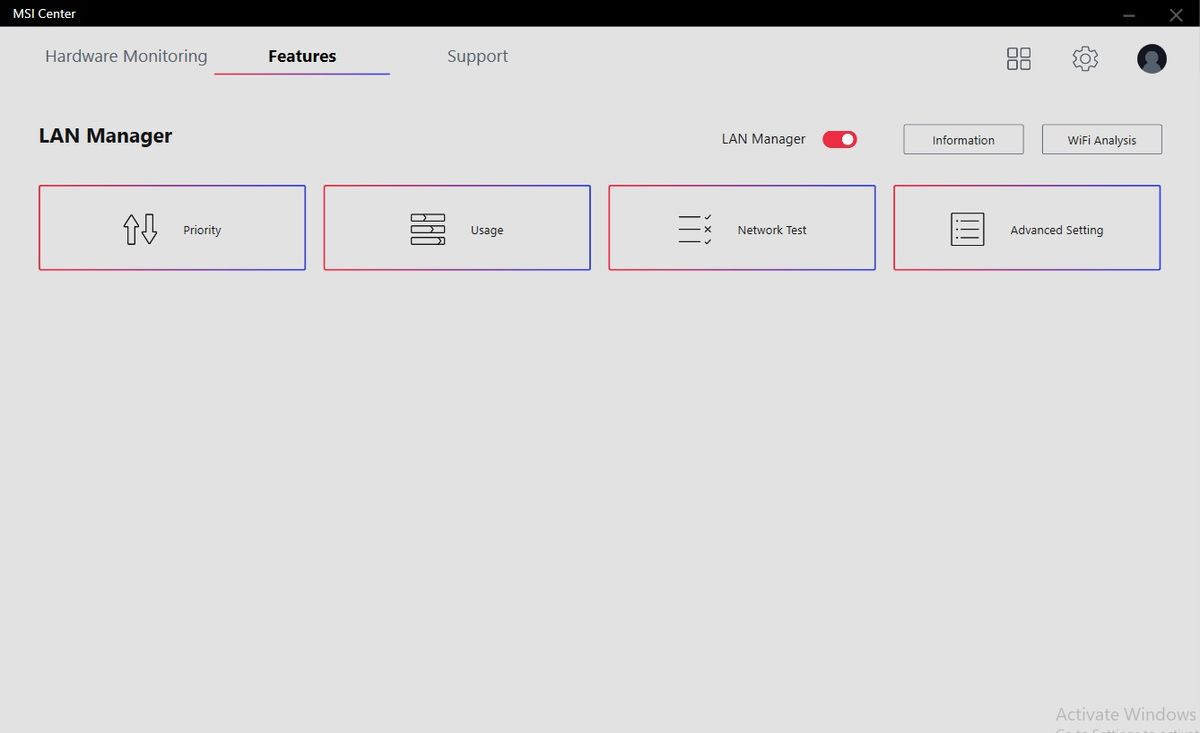
Task: Switch to the Hardware Monitoring tab
Action: (126, 56)
